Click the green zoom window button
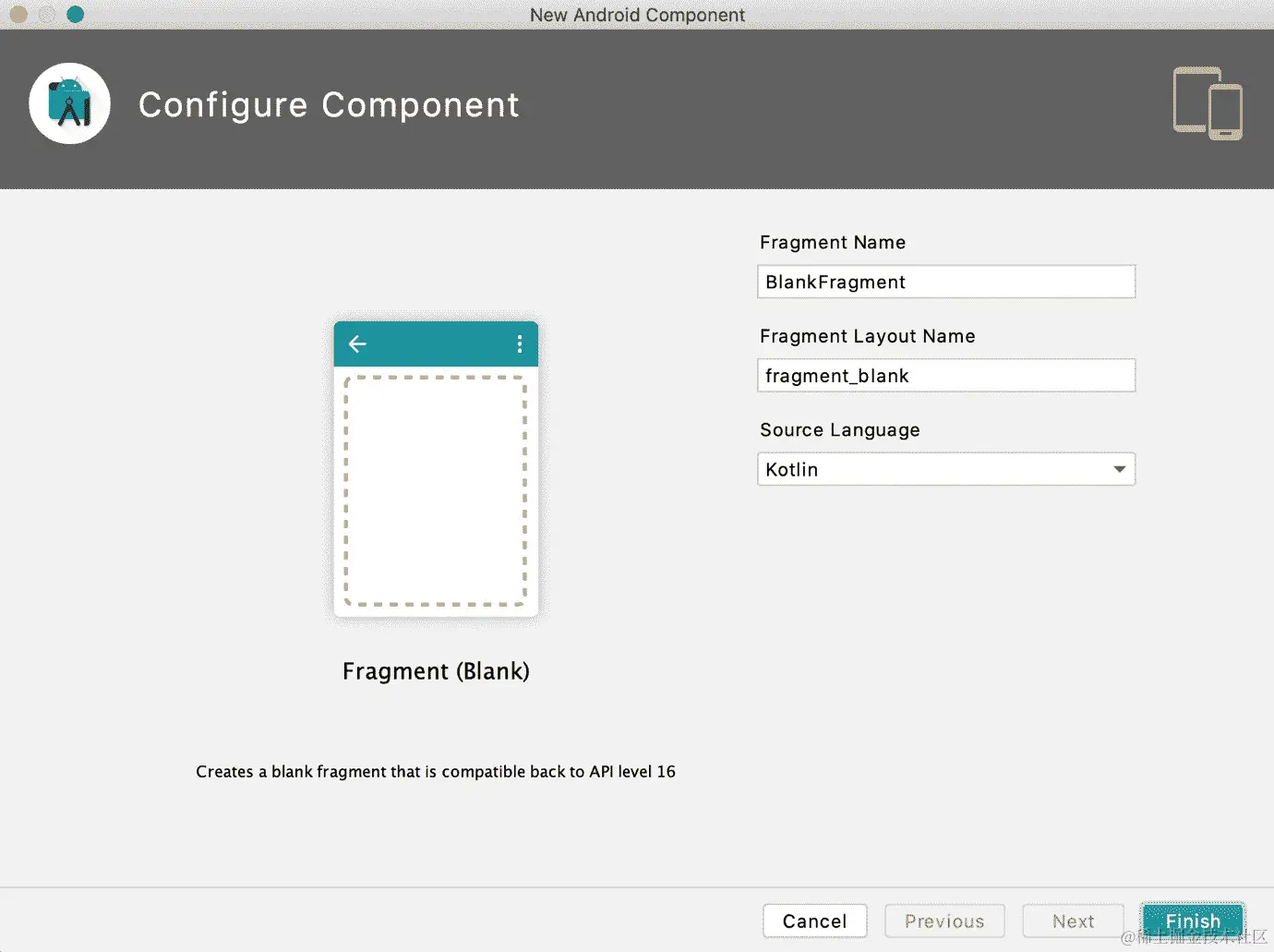This screenshot has width=1274, height=952. (76, 15)
